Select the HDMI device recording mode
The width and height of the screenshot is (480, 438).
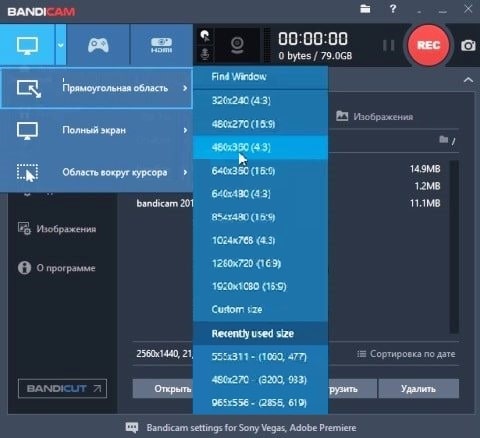161,45
